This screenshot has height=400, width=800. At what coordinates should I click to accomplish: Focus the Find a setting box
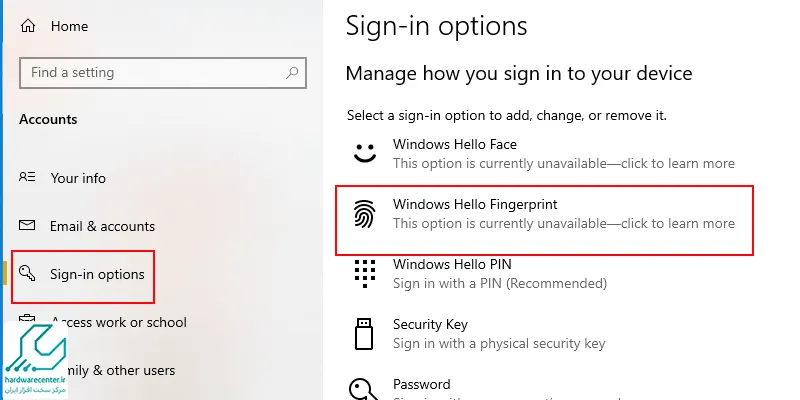(163, 73)
